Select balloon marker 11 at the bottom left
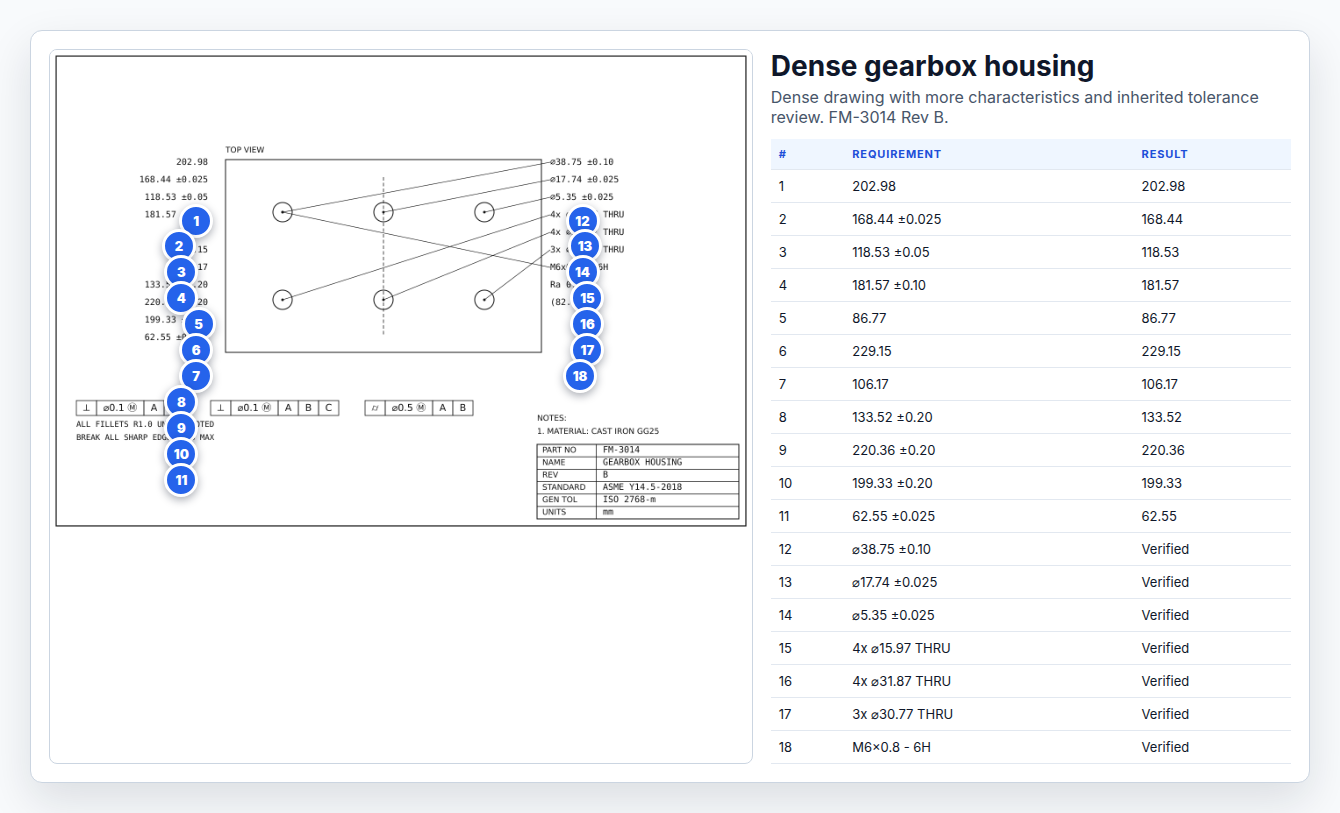This screenshot has width=1340, height=813. tap(181, 480)
